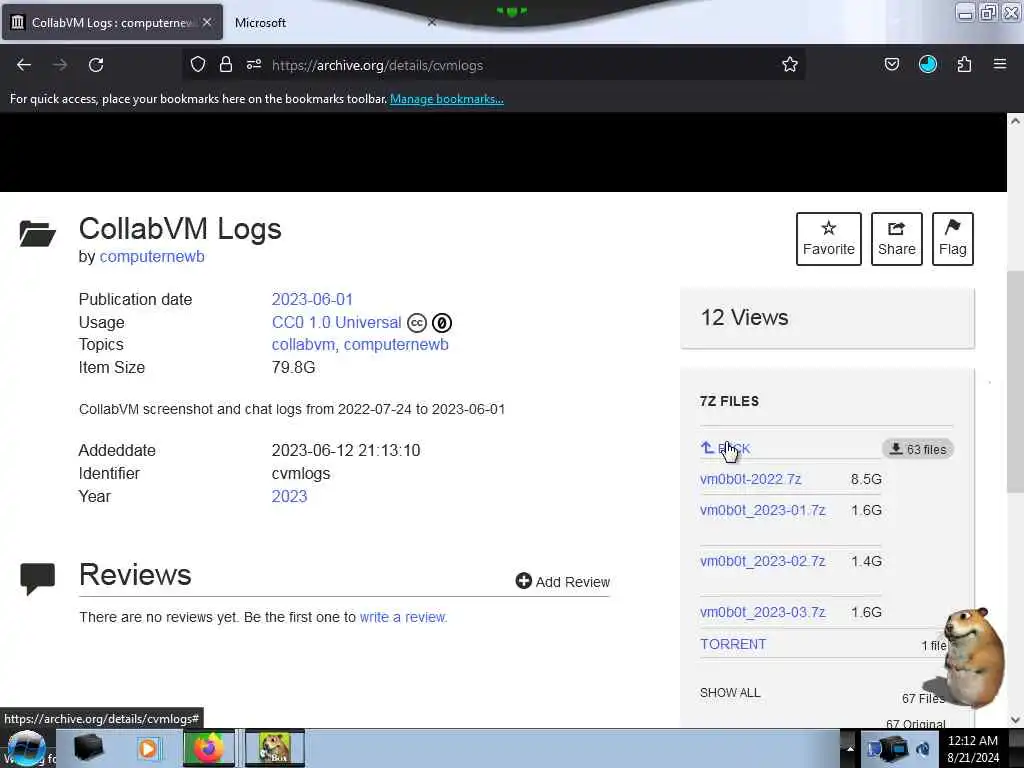Open the tracking protection shield icon
Viewport: 1024px width, 768px height.
[198, 64]
